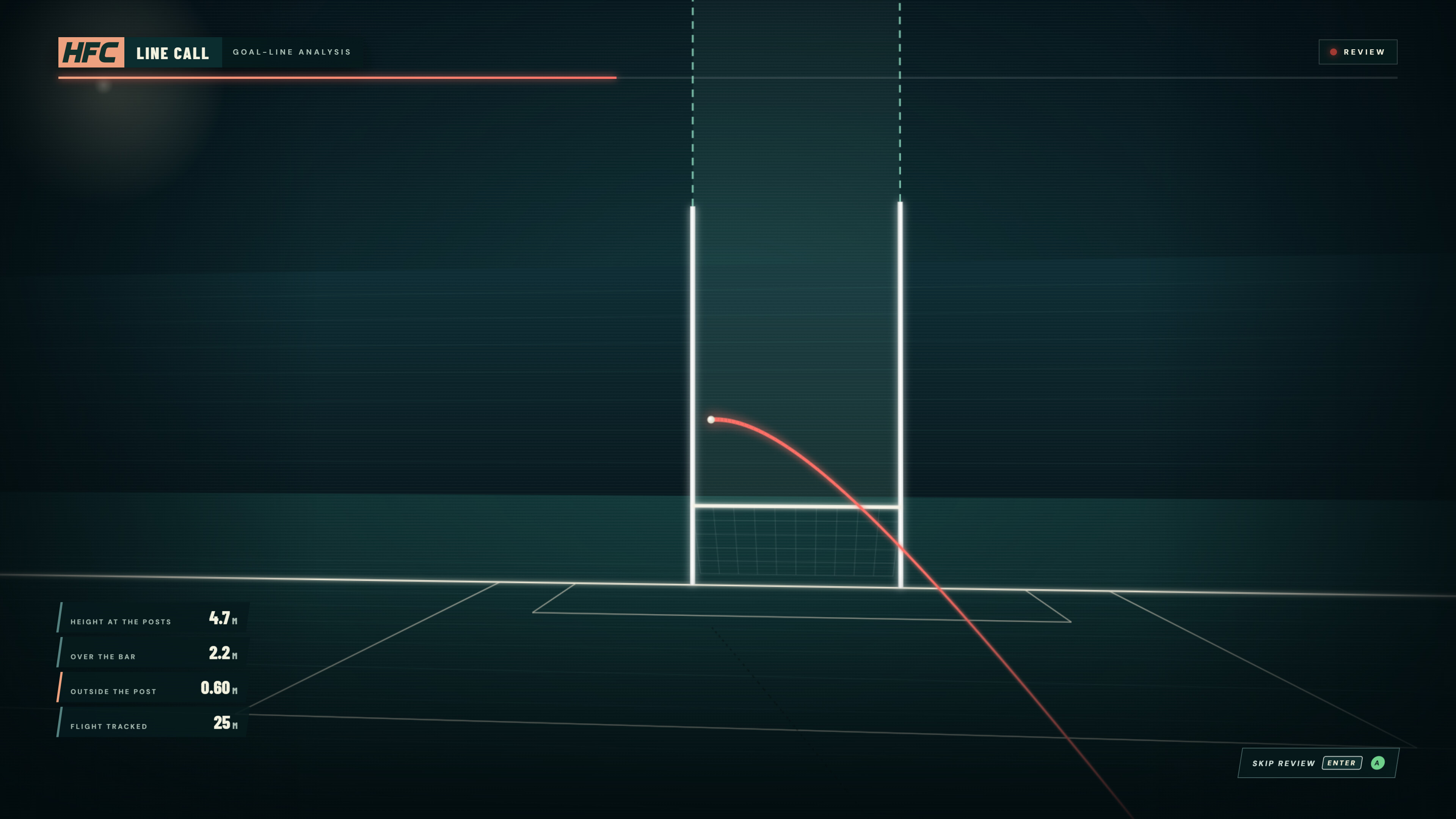Image resolution: width=1456 pixels, height=819 pixels.
Task: Select the OVER THE BAR stat row
Action: pyautogui.click(x=152, y=652)
